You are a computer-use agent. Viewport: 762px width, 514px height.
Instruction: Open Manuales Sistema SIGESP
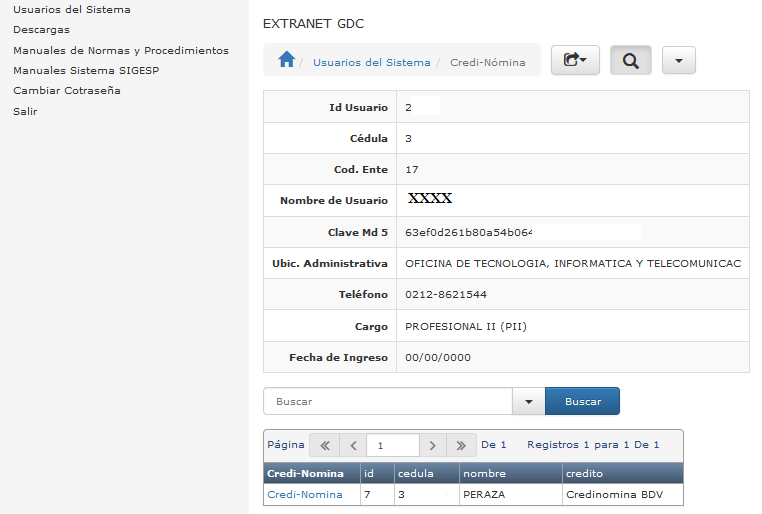coord(86,70)
